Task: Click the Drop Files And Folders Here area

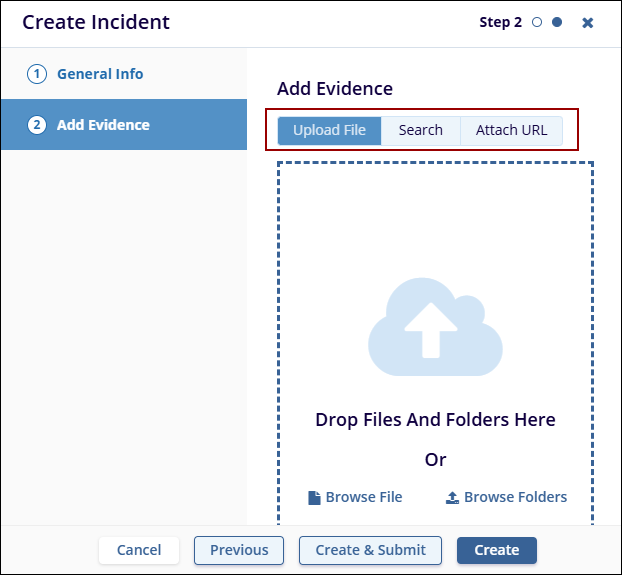Action: 435,420
